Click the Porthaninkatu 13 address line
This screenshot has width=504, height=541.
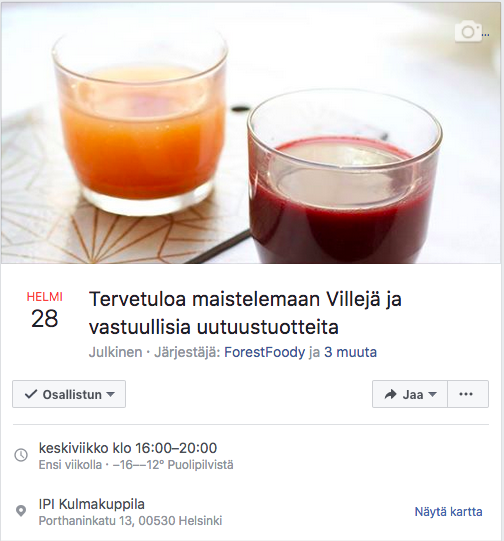pyautogui.click(x=130, y=520)
